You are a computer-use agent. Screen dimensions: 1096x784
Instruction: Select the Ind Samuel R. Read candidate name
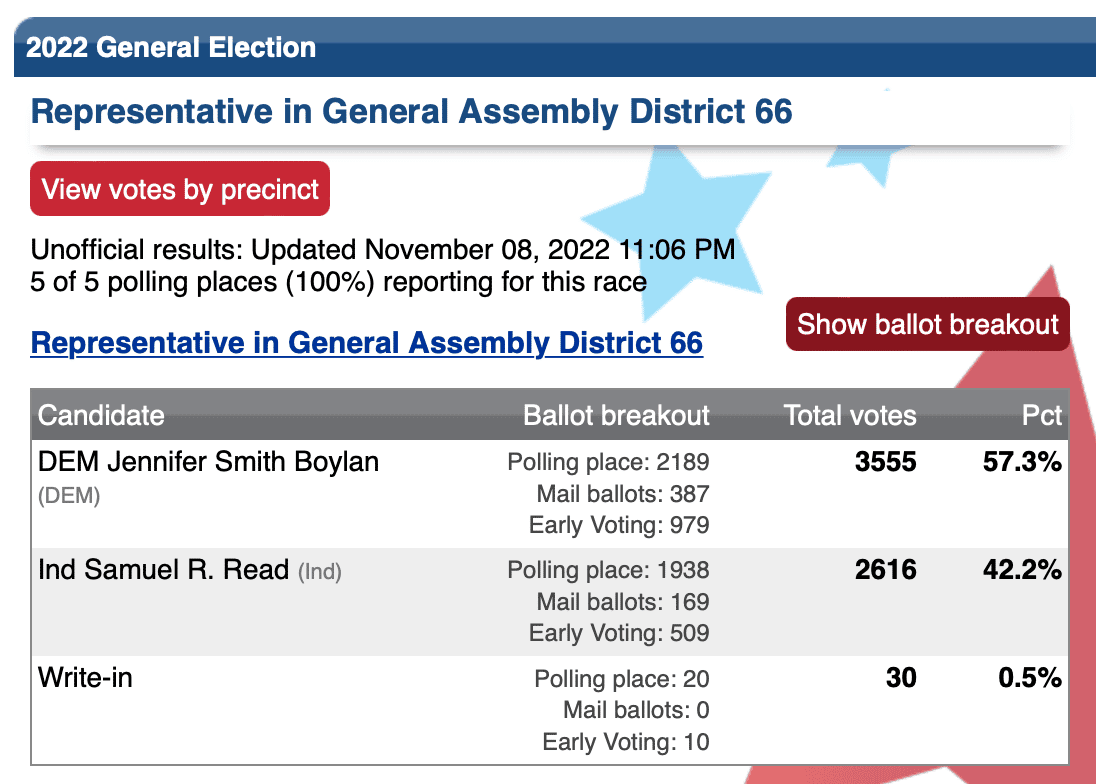tap(163, 569)
